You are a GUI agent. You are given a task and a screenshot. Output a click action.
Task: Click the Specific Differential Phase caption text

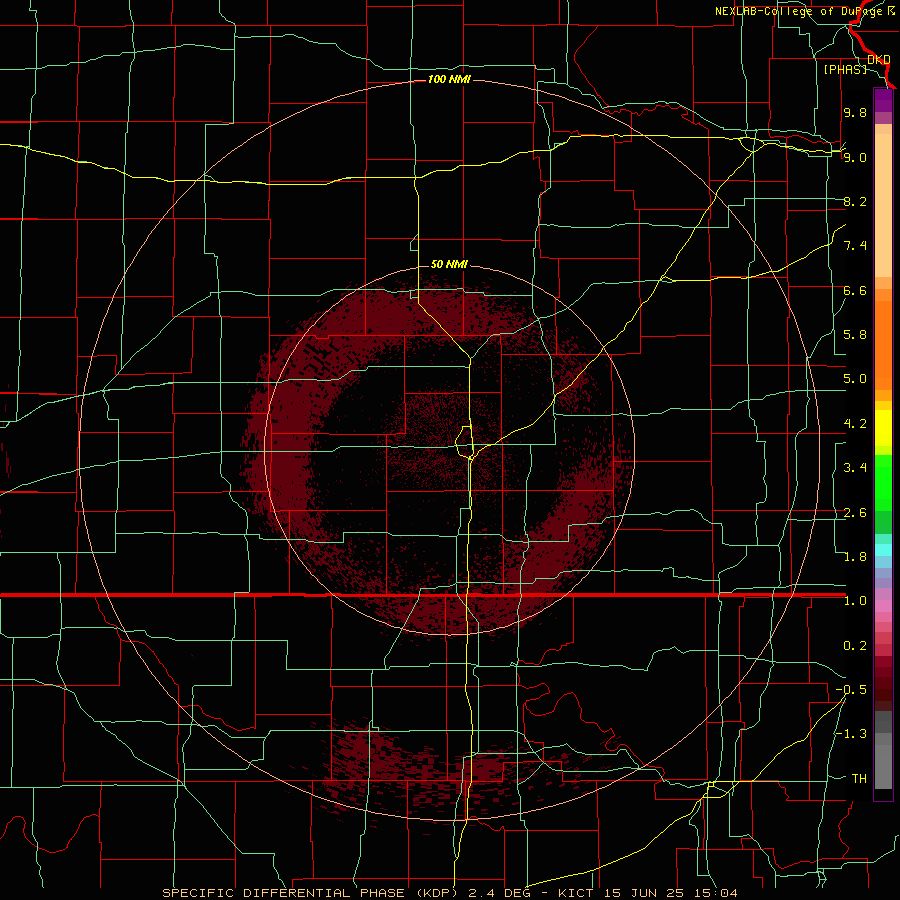click(x=449, y=893)
